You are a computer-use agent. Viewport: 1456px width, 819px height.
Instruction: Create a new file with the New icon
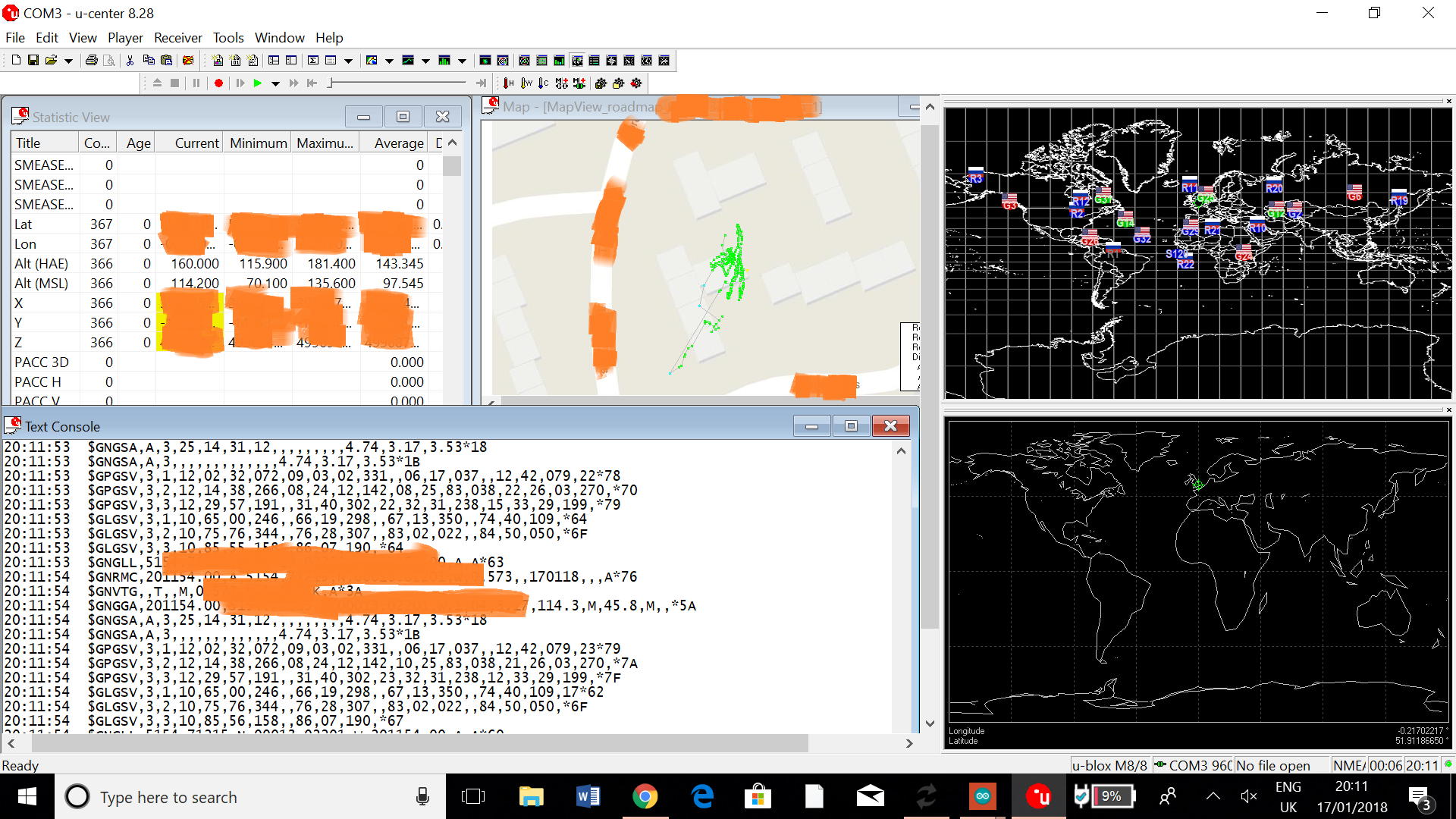[16, 60]
